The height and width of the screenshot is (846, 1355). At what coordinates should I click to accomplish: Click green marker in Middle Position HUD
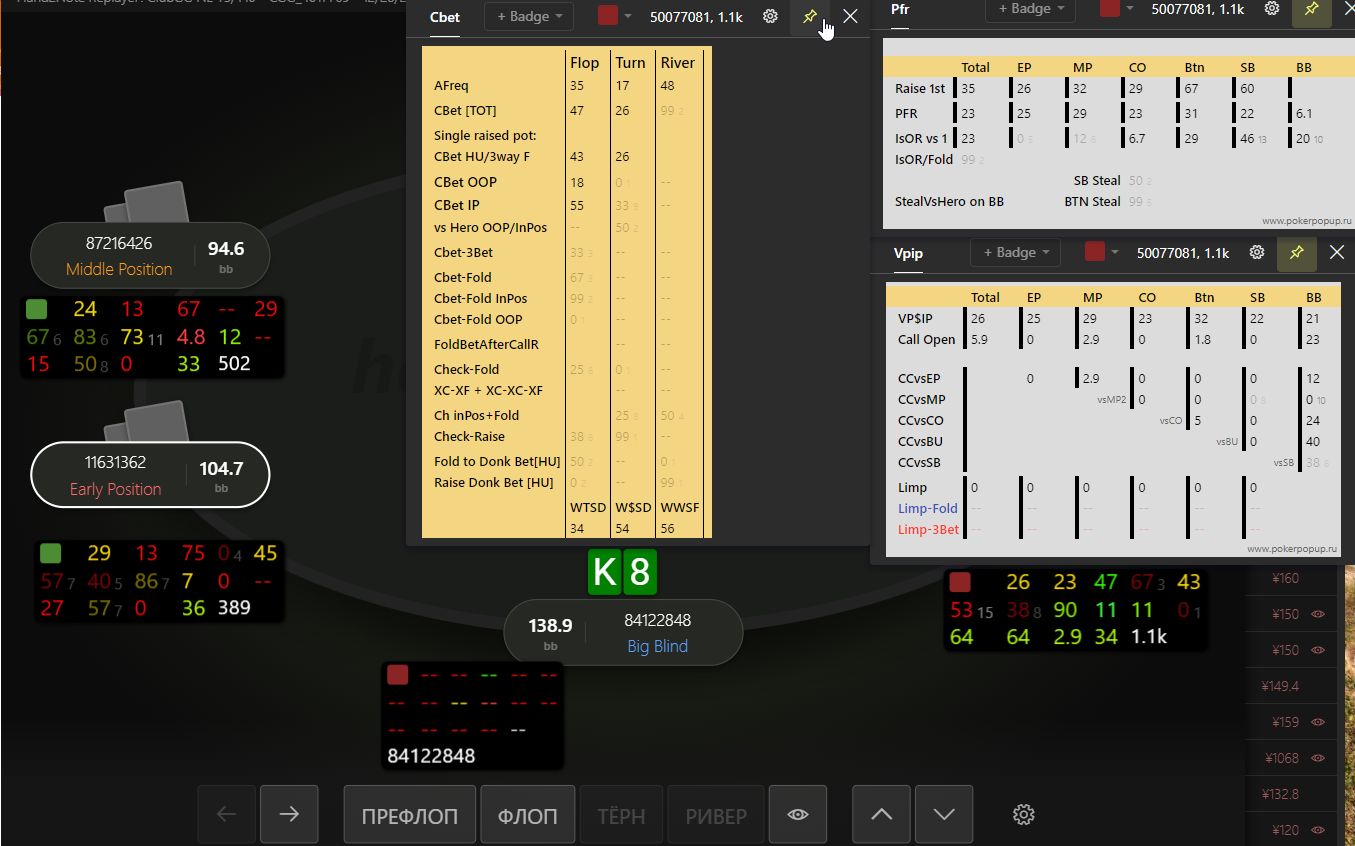37,309
